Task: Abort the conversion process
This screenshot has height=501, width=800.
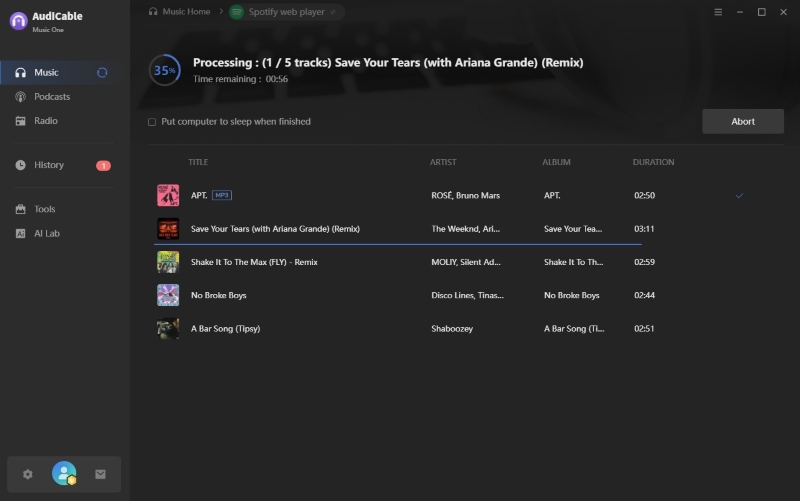Action: 743,121
